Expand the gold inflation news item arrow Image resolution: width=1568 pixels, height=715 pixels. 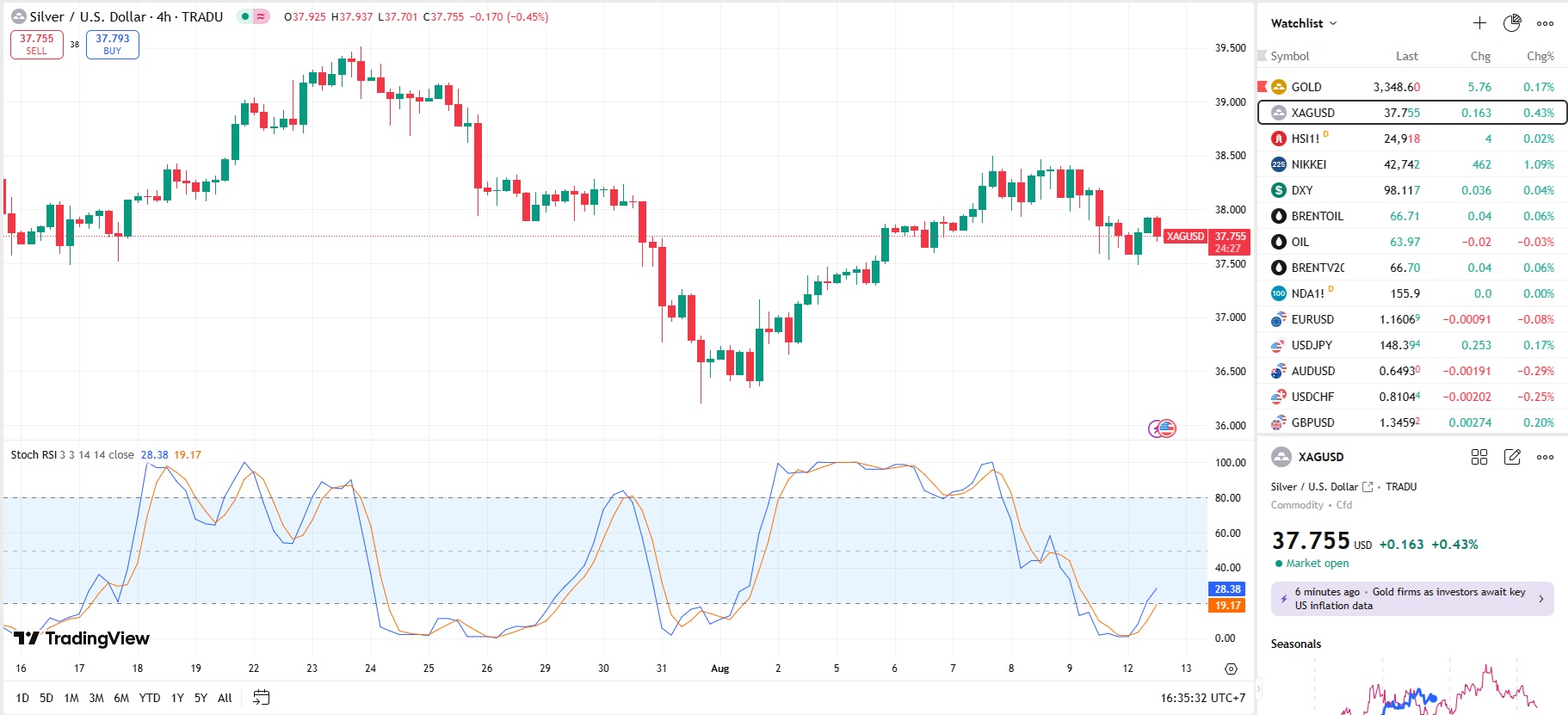(1540, 599)
